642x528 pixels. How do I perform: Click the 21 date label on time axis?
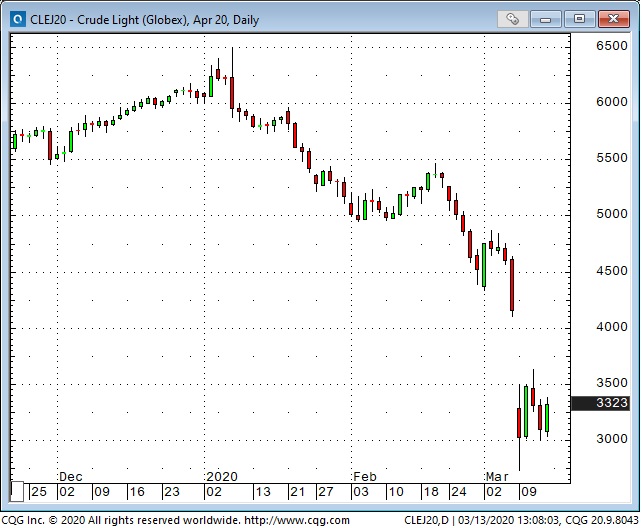tap(297, 492)
